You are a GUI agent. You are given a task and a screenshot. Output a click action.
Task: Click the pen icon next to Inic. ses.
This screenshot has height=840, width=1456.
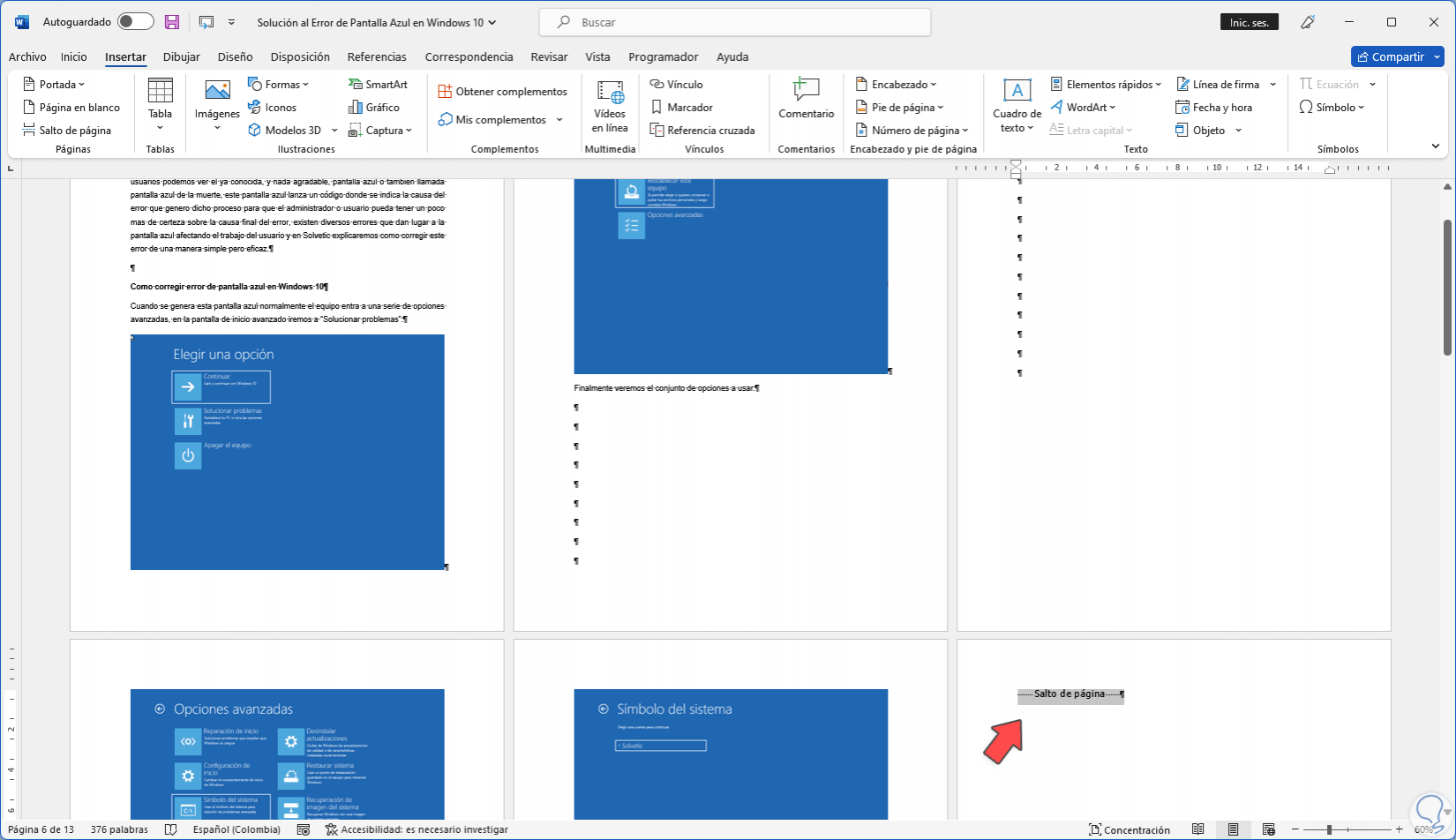(1308, 22)
